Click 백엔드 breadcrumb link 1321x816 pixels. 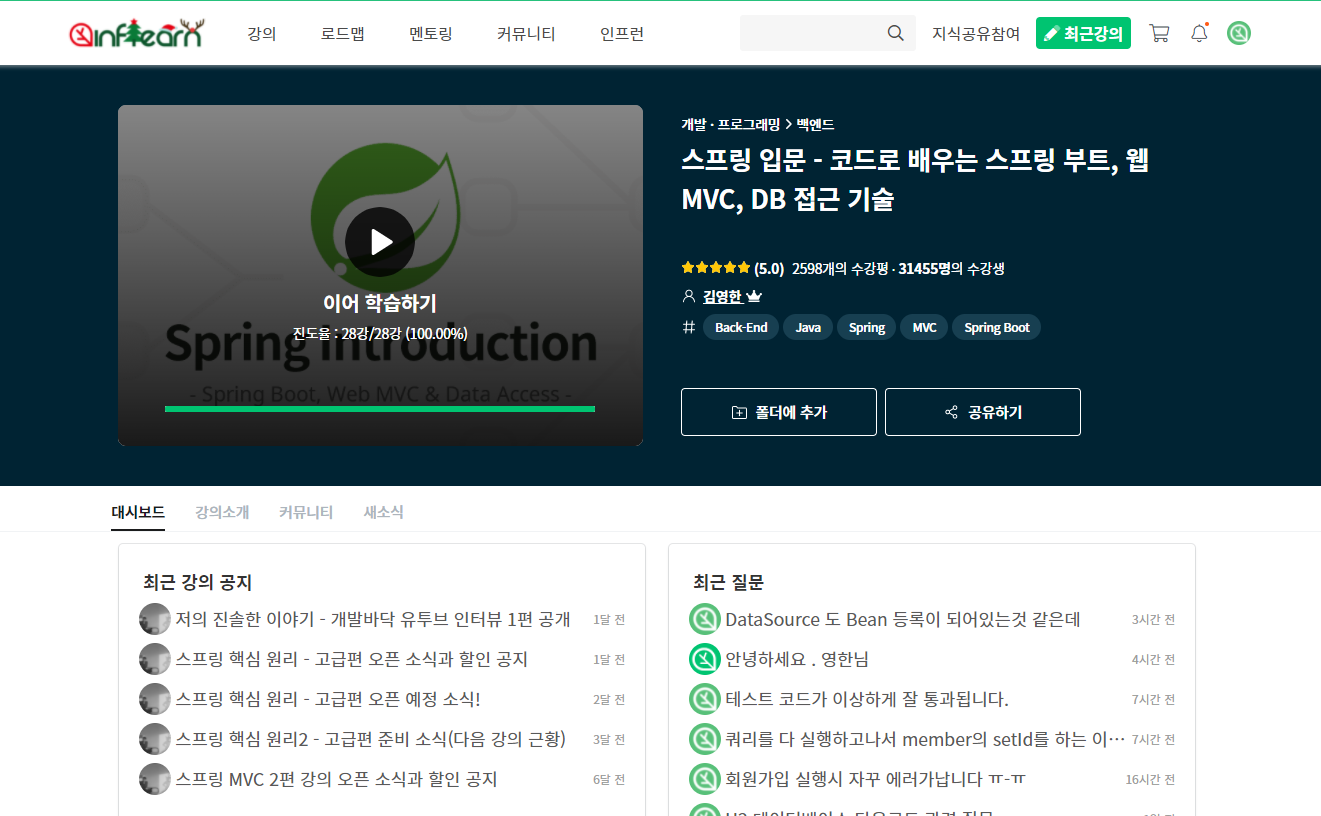pos(815,125)
